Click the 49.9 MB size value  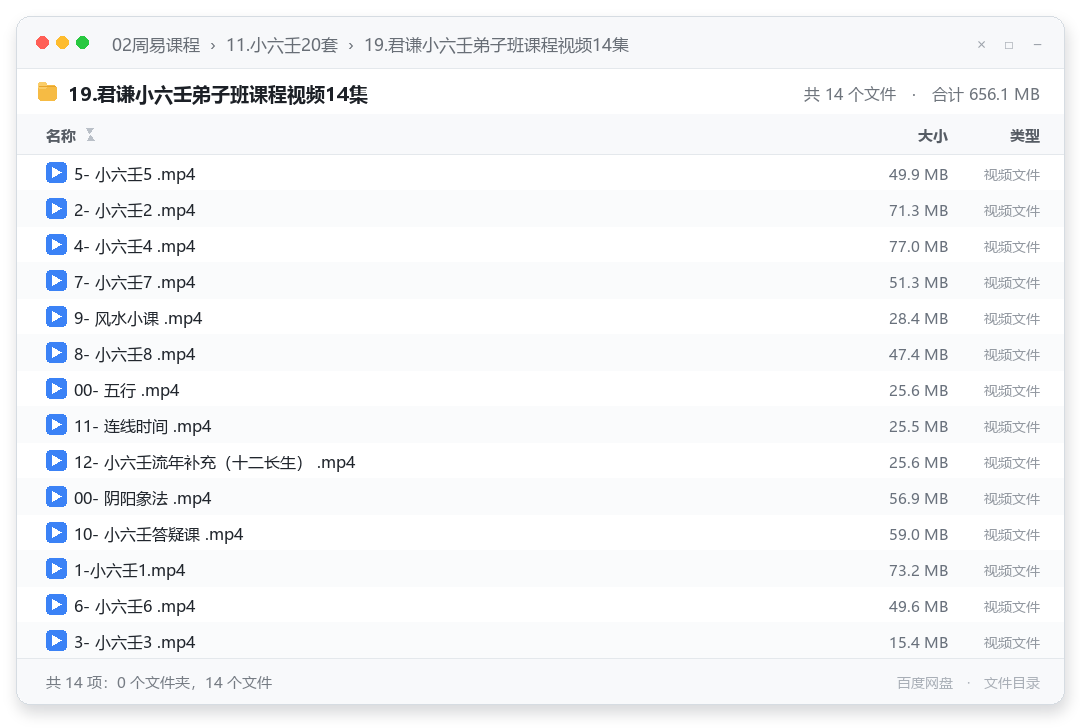click(918, 175)
